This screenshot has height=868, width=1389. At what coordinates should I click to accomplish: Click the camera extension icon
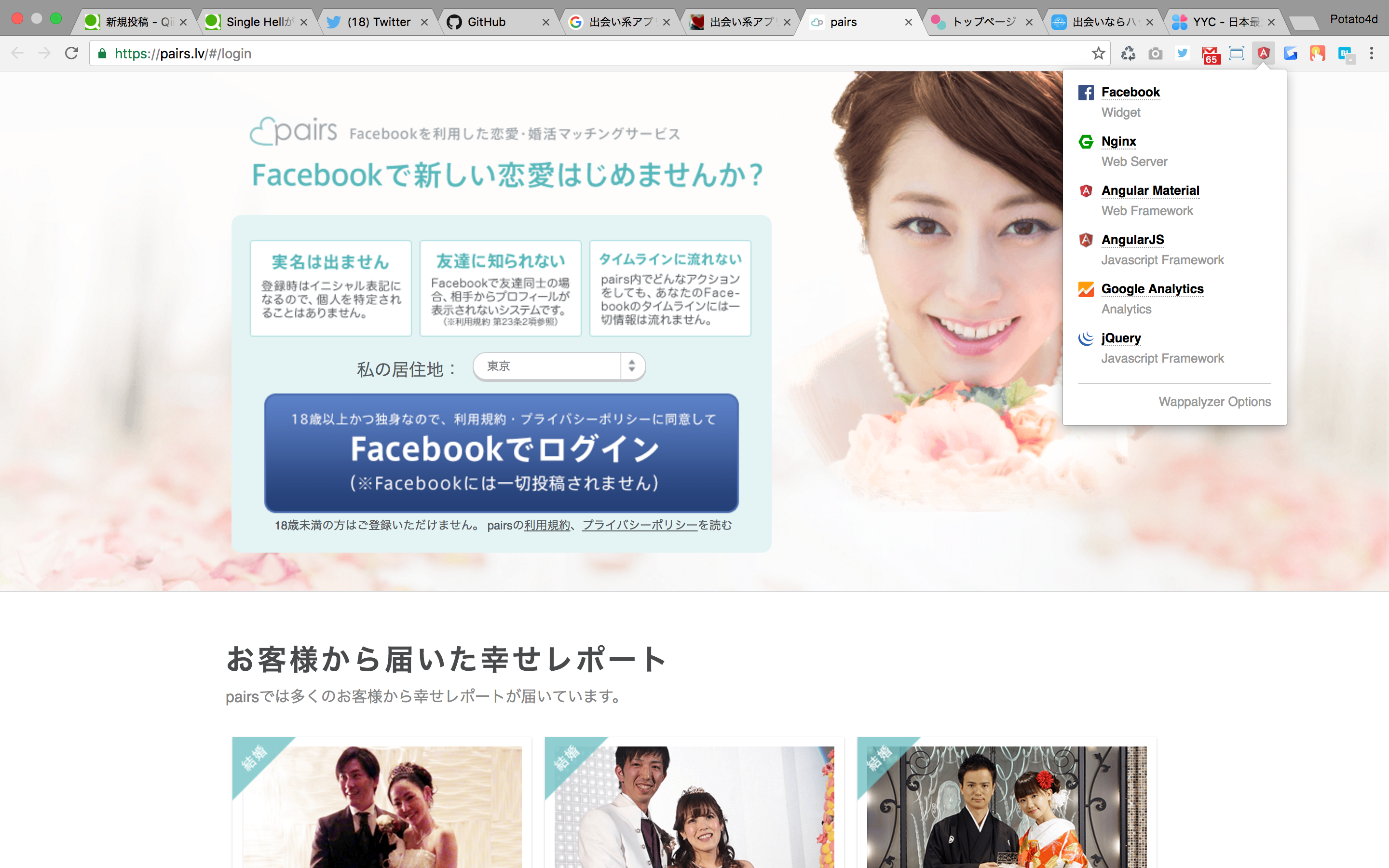click(x=1156, y=54)
